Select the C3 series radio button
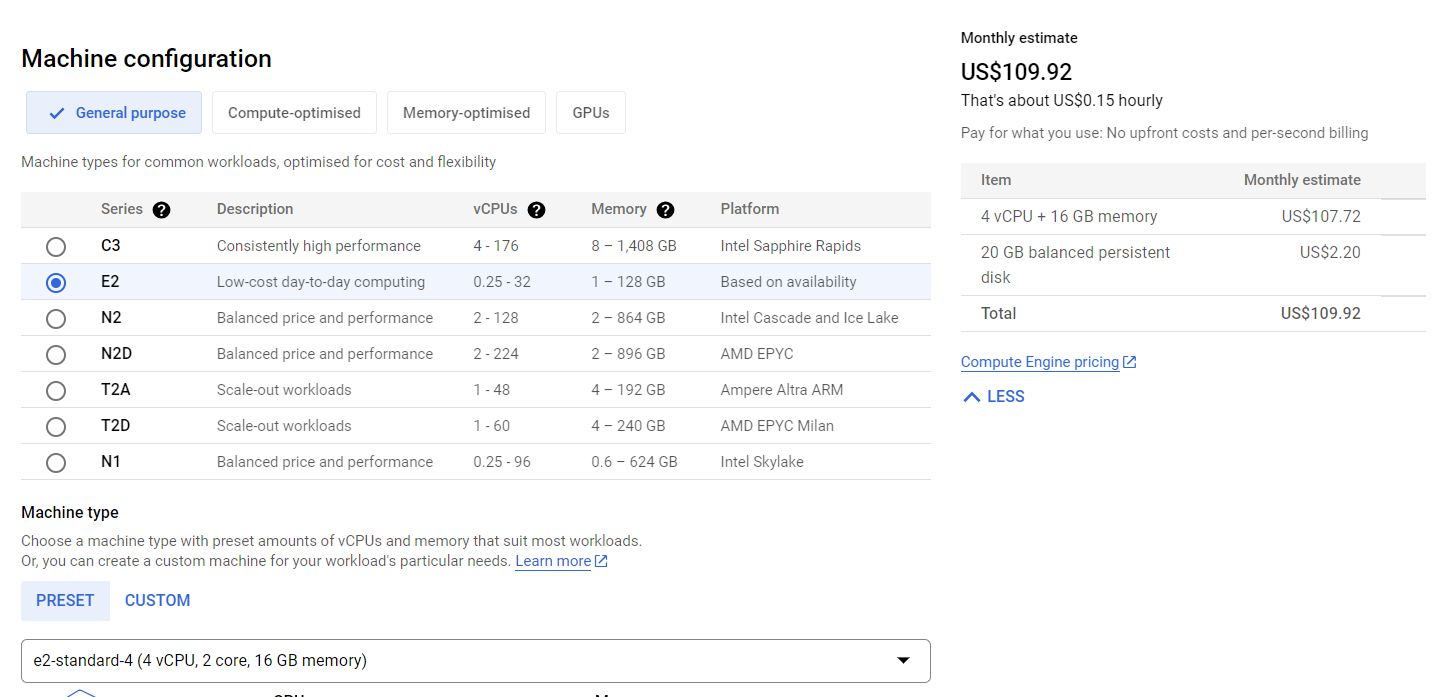Image resolution: width=1454 pixels, height=697 pixels. pos(56,247)
